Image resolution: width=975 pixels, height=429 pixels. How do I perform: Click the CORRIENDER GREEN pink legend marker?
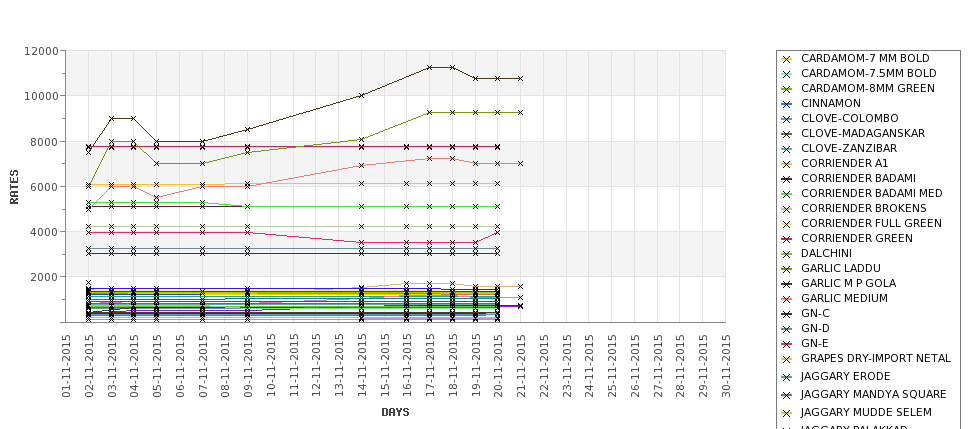click(787, 239)
